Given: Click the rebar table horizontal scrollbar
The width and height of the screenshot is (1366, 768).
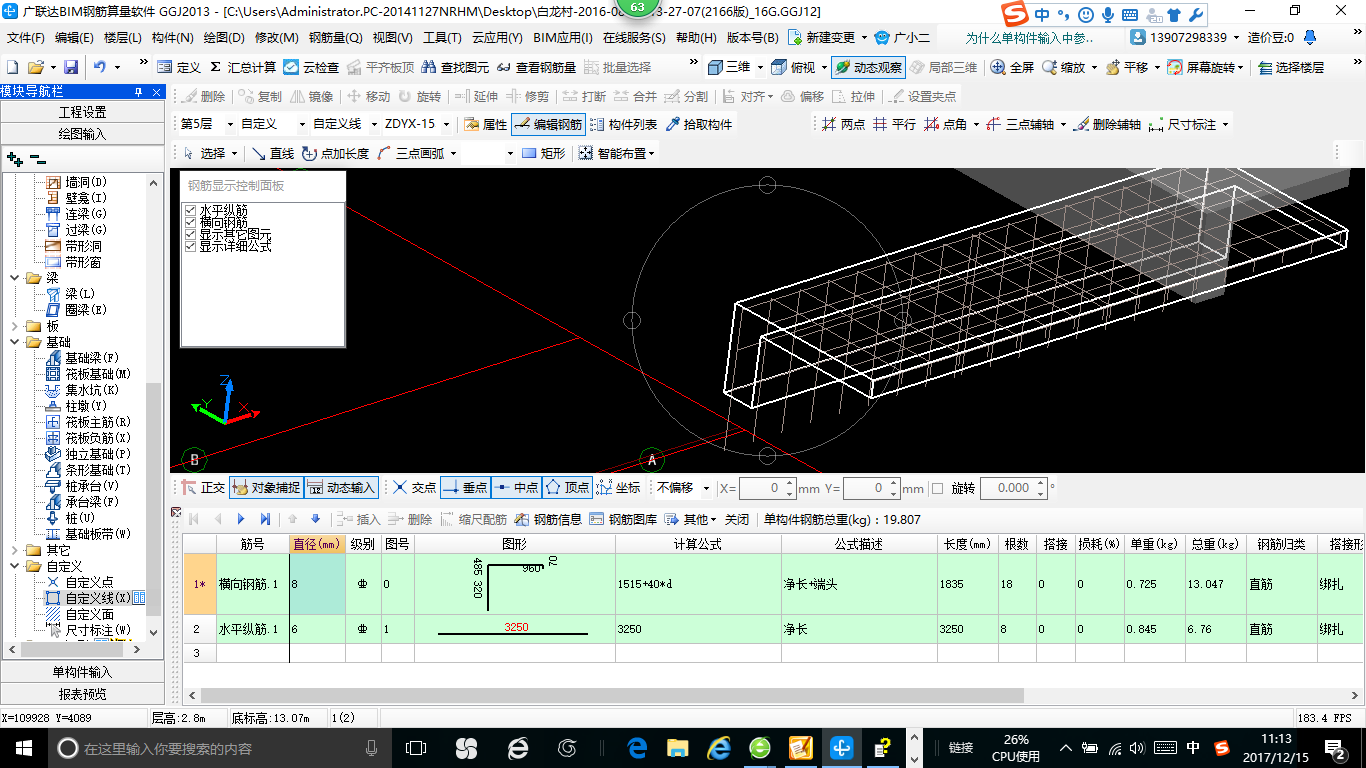Looking at the screenshot, I should pyautogui.click(x=612, y=695).
